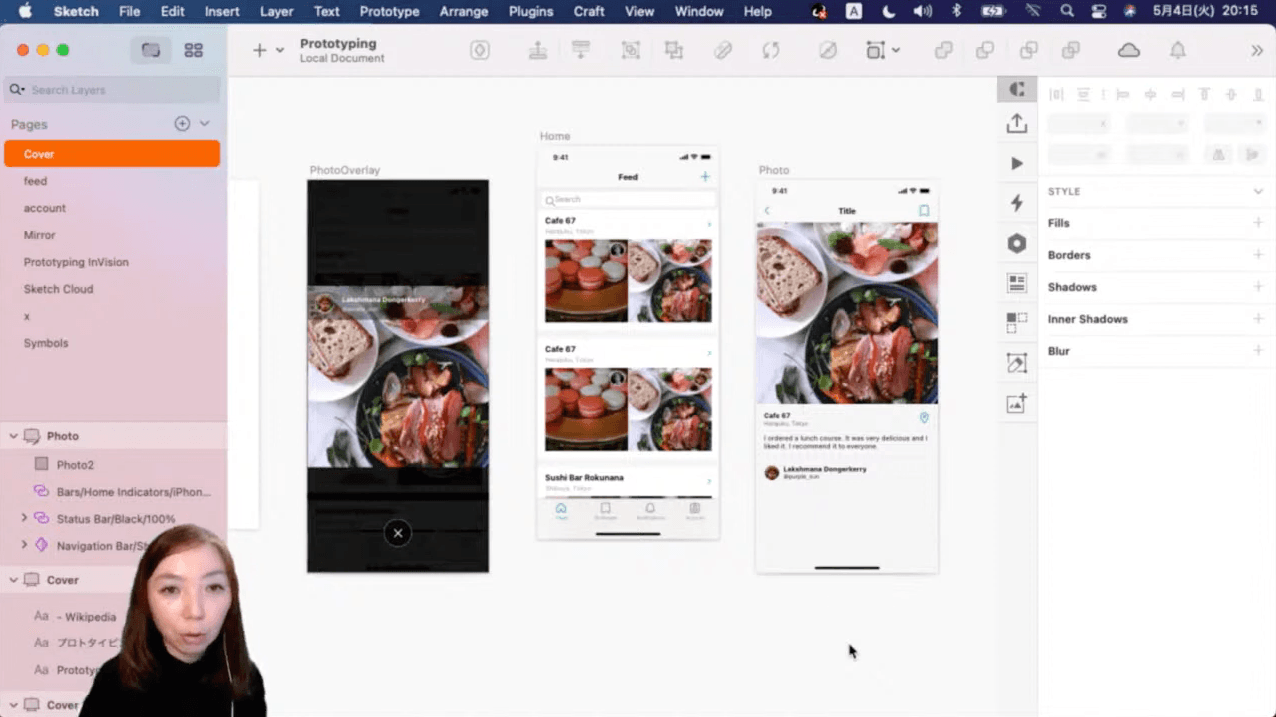Click the Scale toolbar icon
Image resolution: width=1276 pixels, height=717 pixels.
[876, 50]
